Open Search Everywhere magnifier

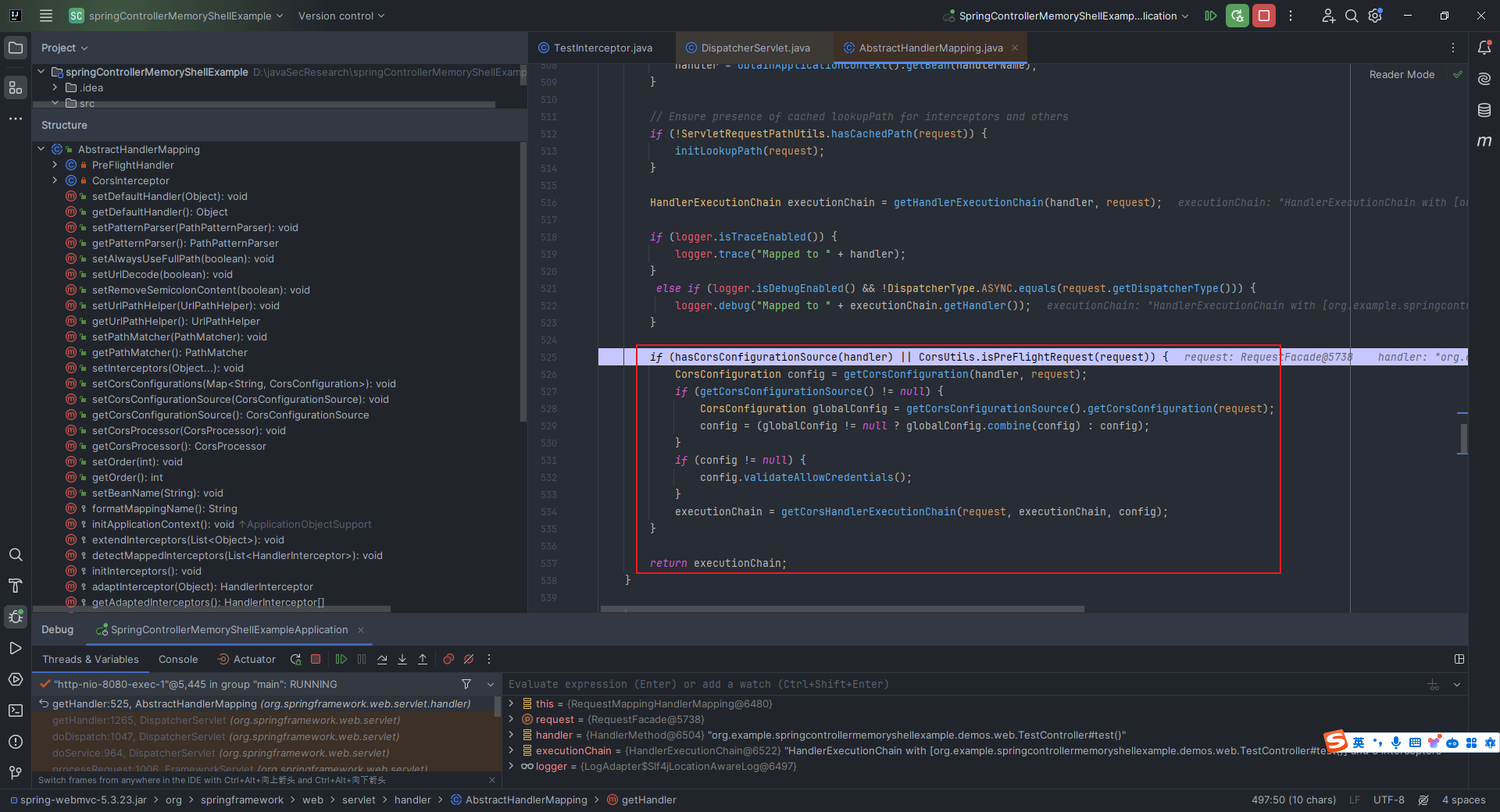point(1352,16)
